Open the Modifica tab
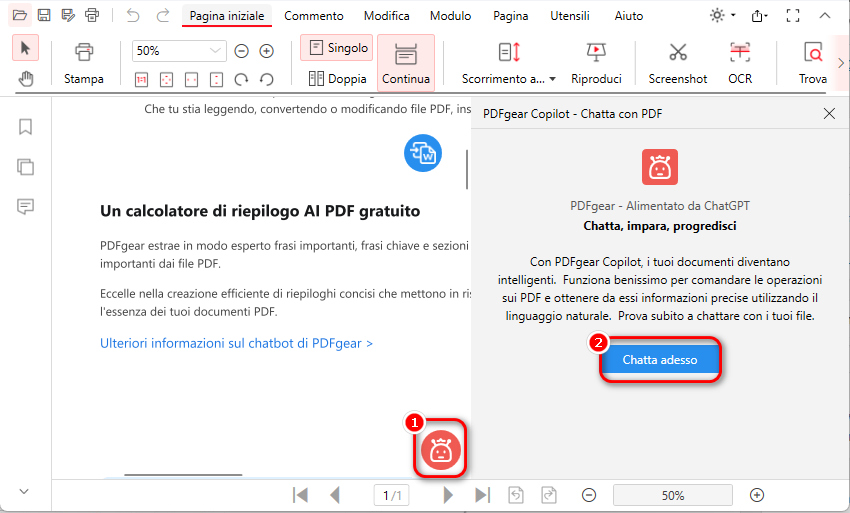 coord(387,16)
